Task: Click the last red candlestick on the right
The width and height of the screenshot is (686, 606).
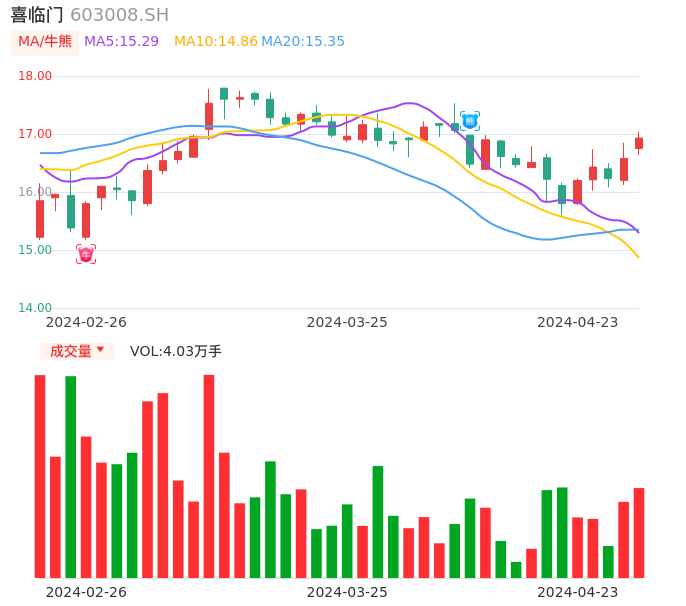Action: click(639, 143)
